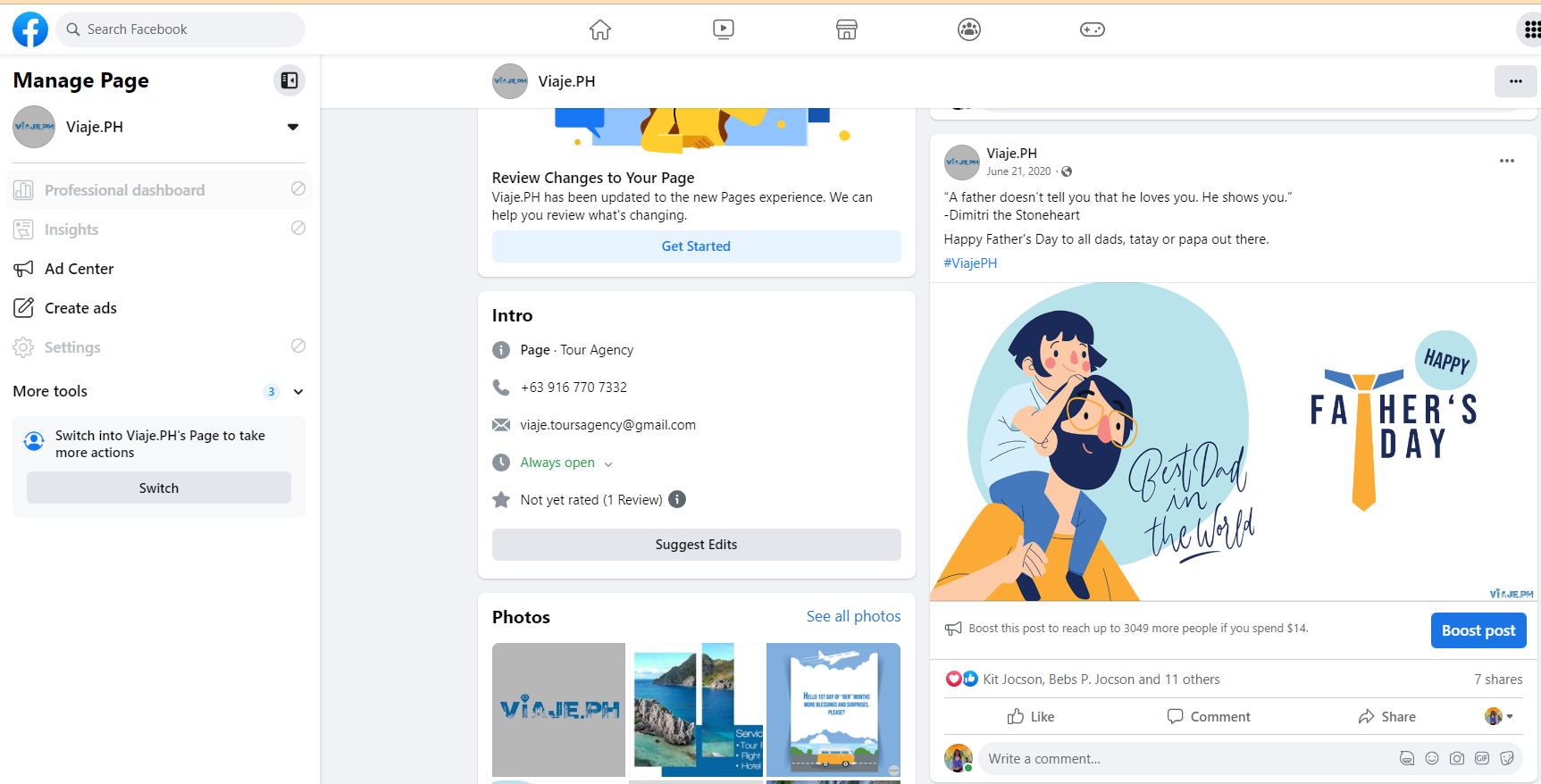Click the Viaje.PH post author name
Screen dimensions: 1541x784
pos(1012,154)
